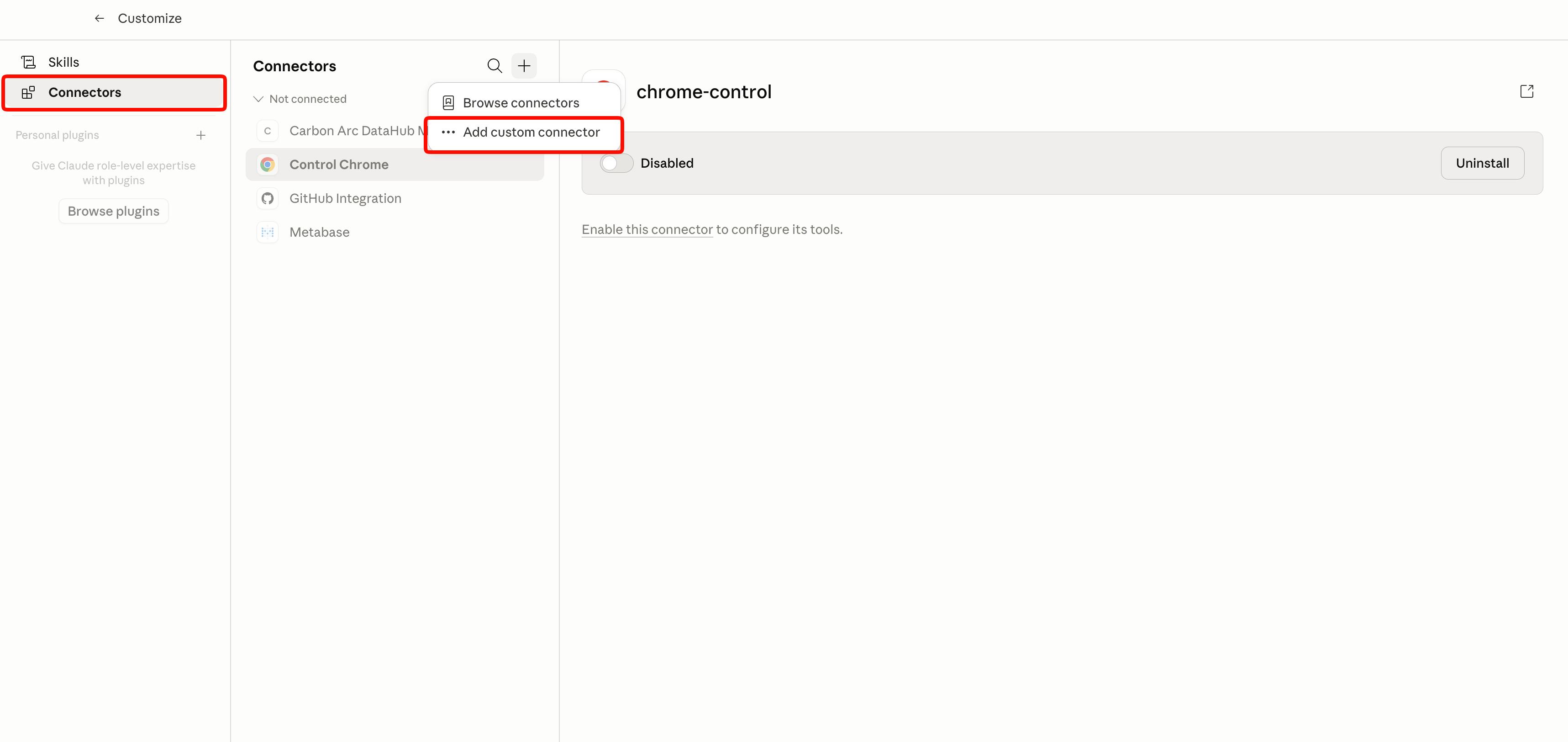
Task: Click the Enable this connector link
Action: (647, 230)
